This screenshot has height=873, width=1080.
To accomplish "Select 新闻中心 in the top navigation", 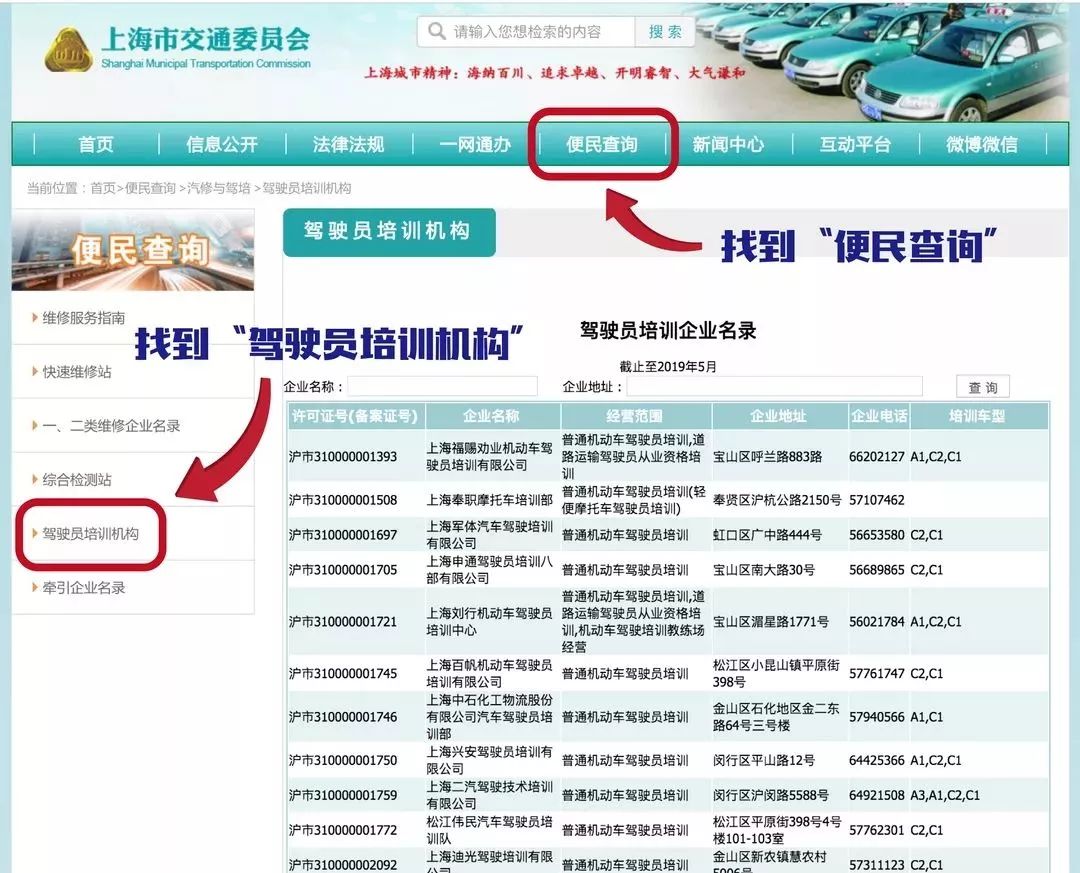I will (729, 144).
